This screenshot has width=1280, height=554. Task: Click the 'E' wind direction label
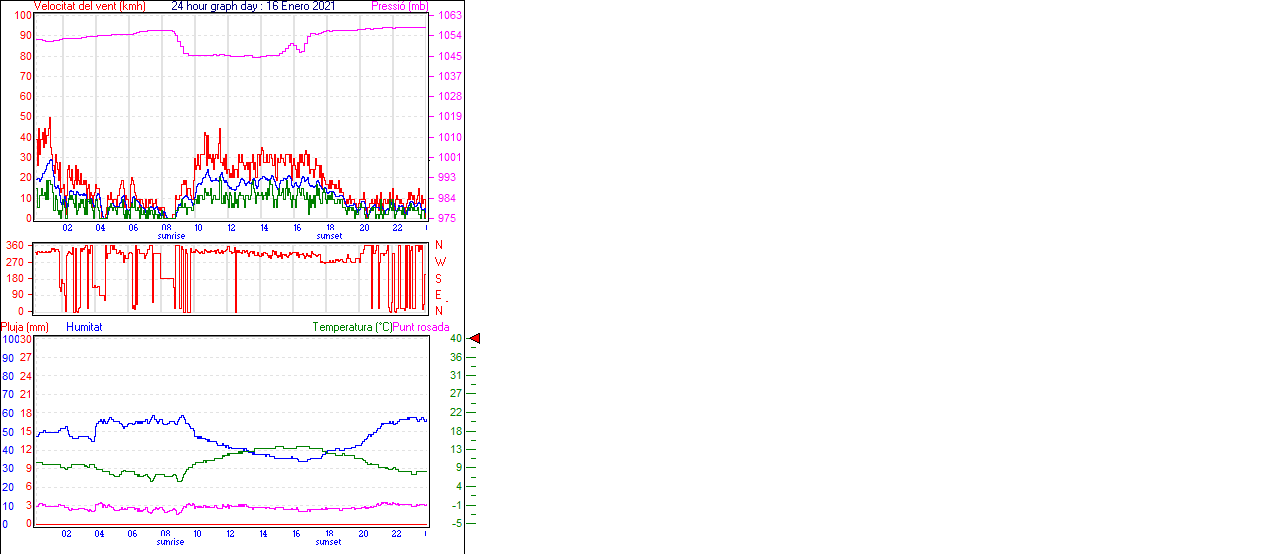pyautogui.click(x=439, y=294)
